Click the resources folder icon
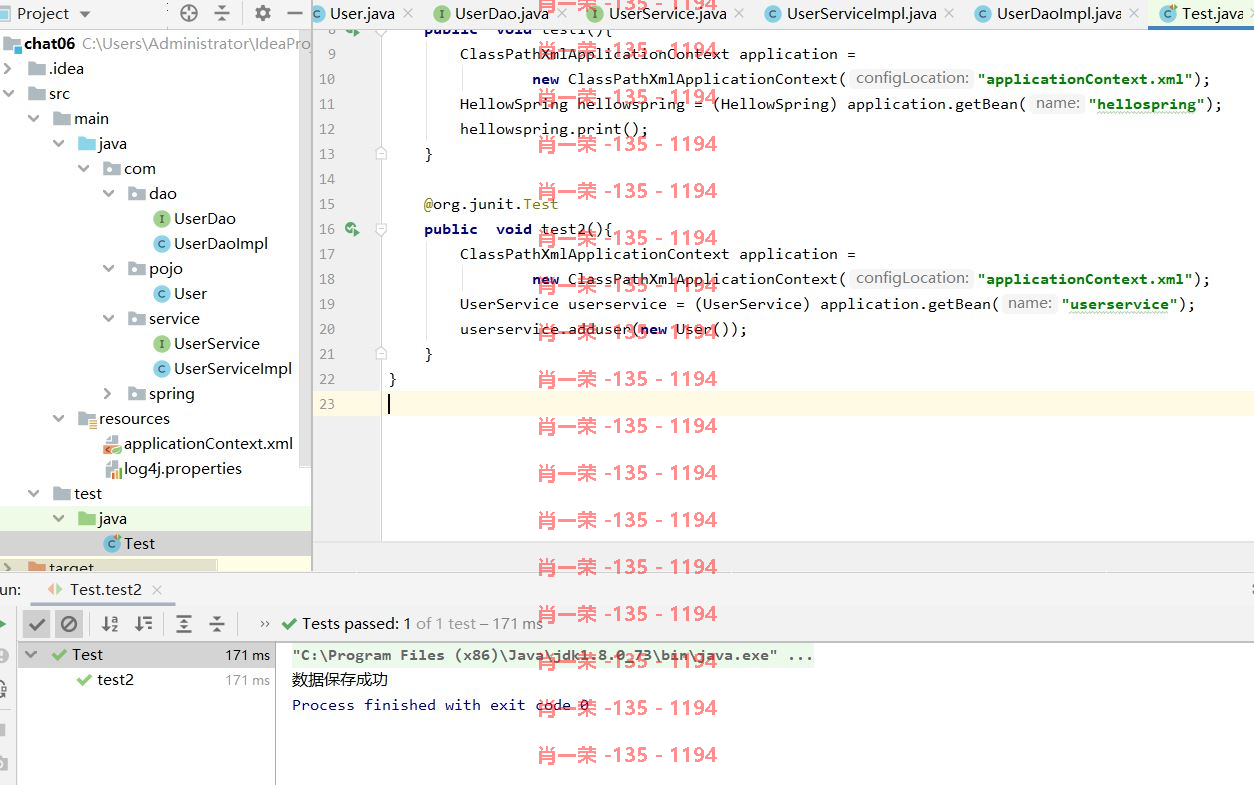 tap(87, 419)
